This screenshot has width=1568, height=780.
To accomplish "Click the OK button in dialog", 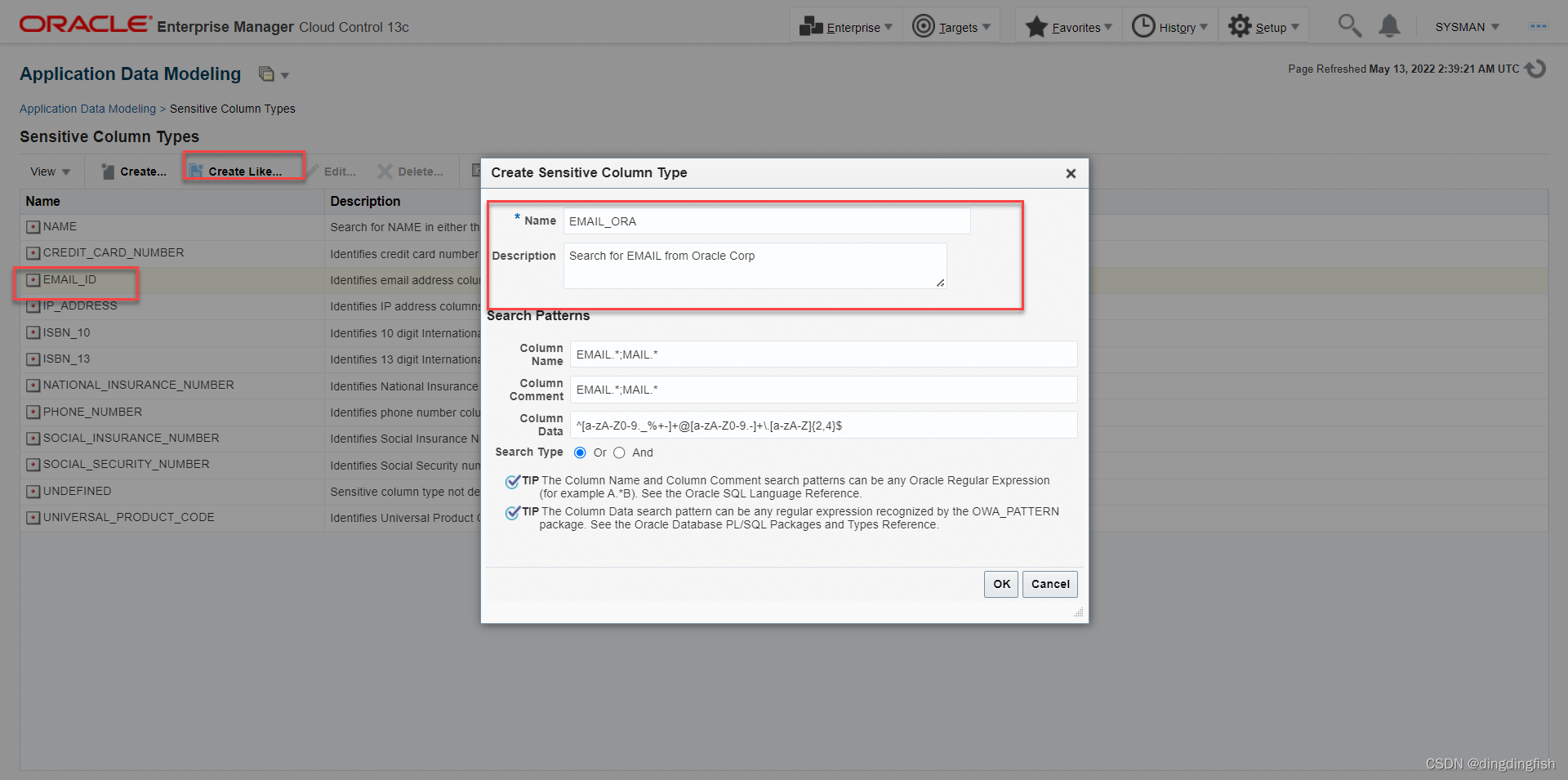I will coord(1001,584).
